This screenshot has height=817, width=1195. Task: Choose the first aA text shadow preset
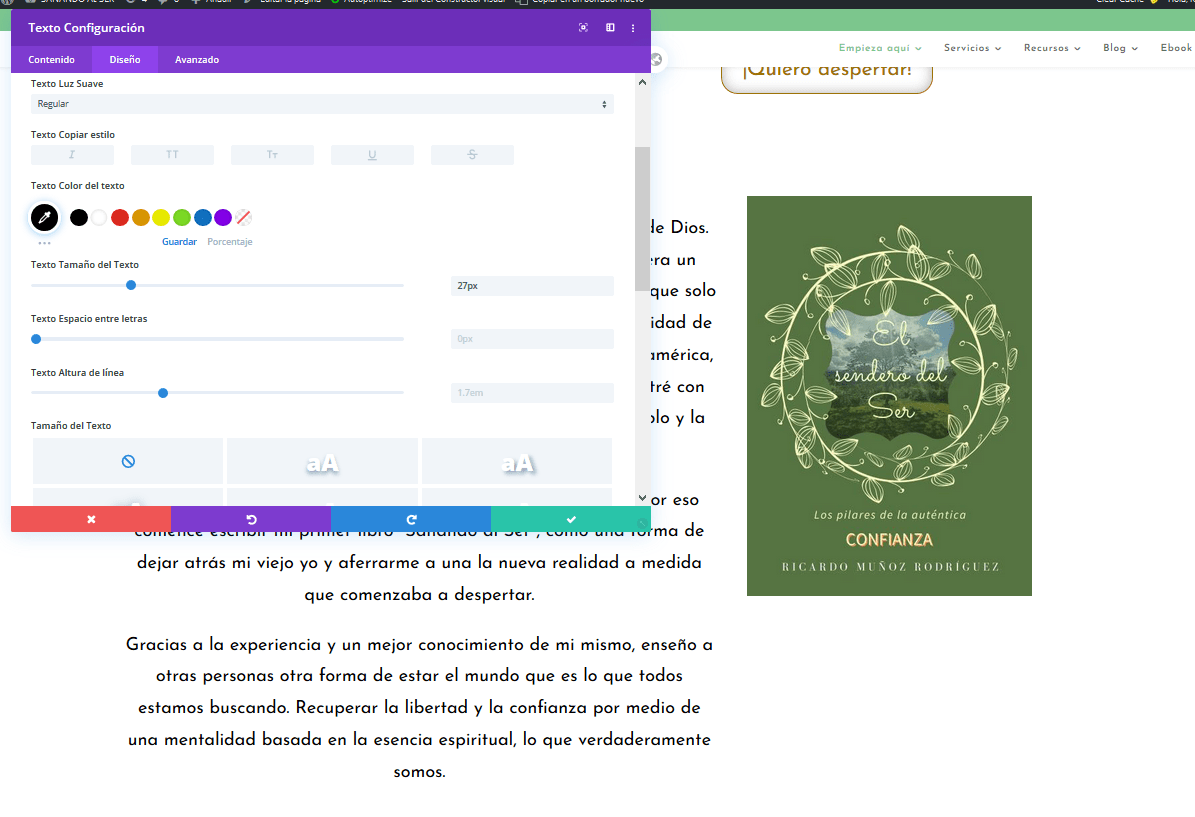[x=322, y=461]
